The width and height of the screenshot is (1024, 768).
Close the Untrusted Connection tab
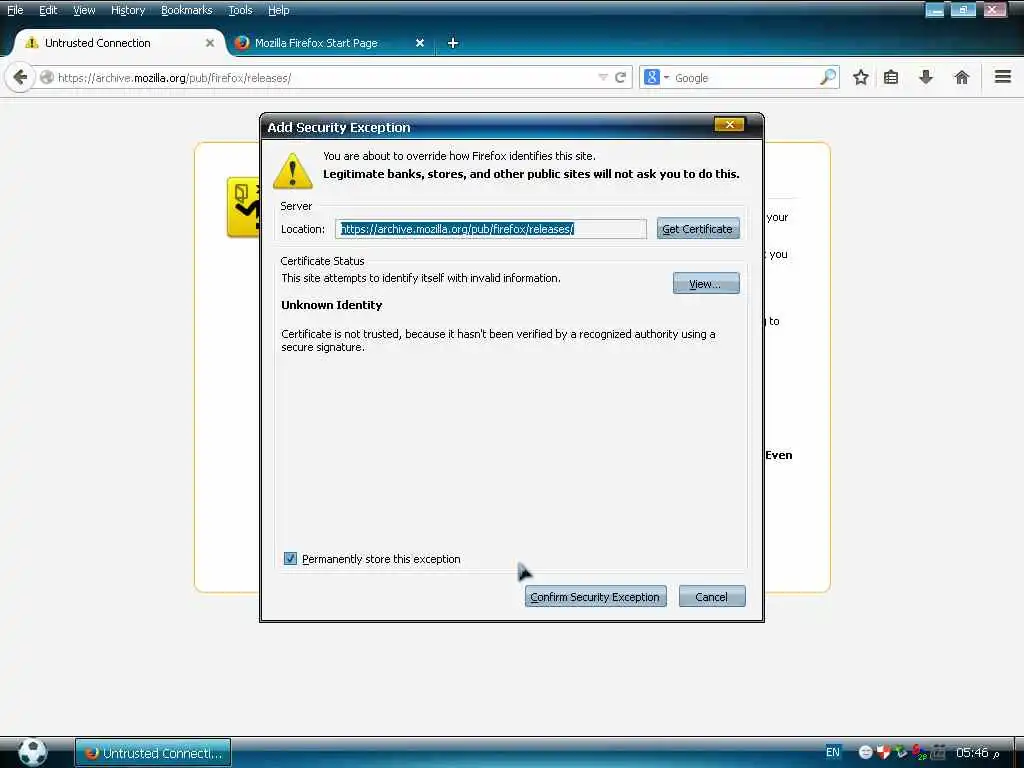click(210, 43)
